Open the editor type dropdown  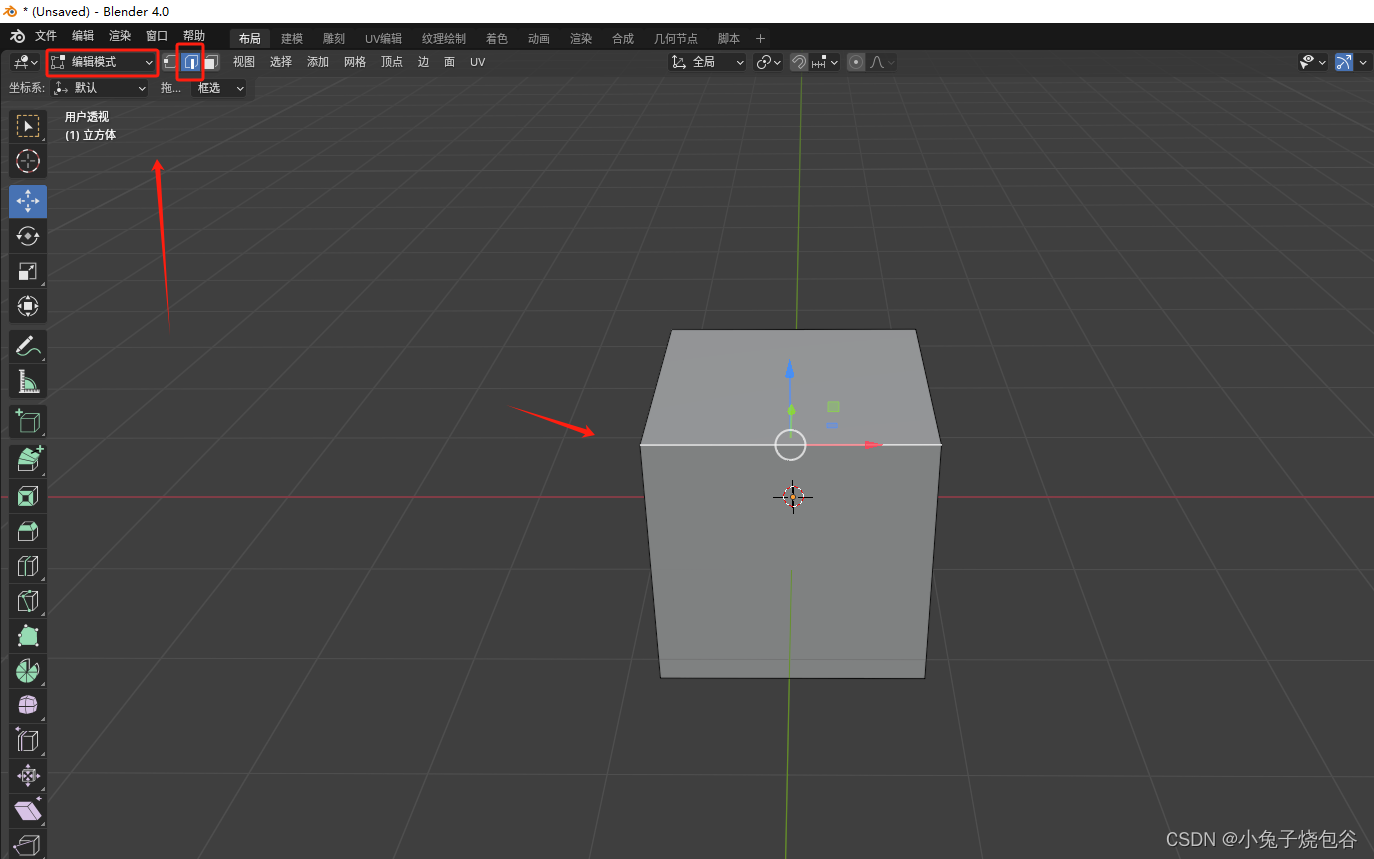tap(26, 62)
